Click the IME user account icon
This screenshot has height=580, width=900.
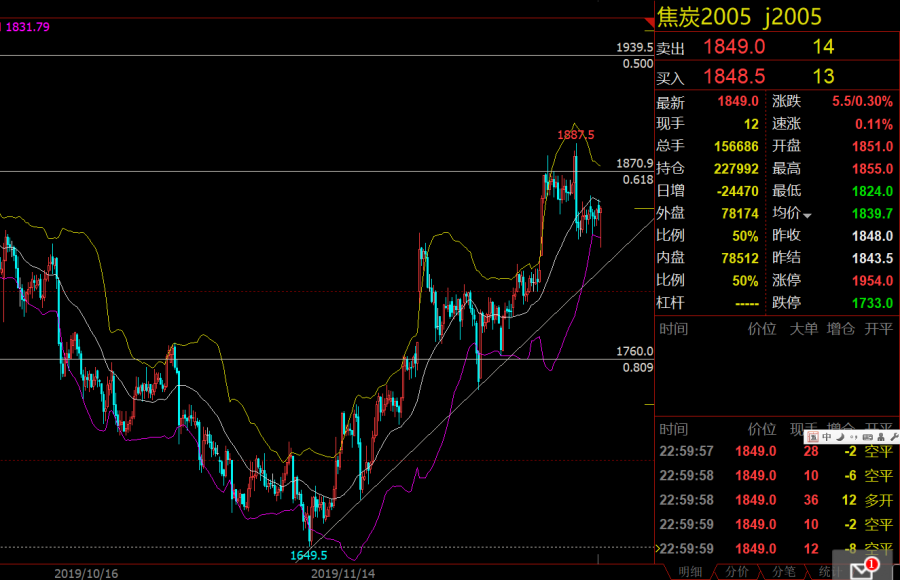click(881, 437)
